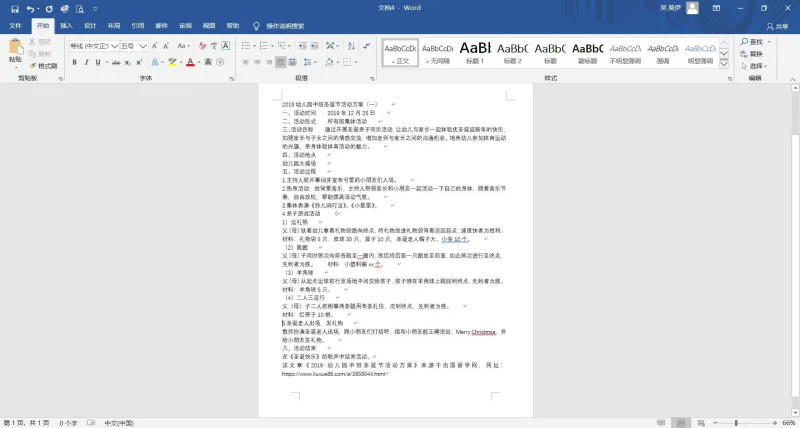This screenshot has width=800, height=428.
Task: Apply the enclosed character format
Action: (220, 62)
